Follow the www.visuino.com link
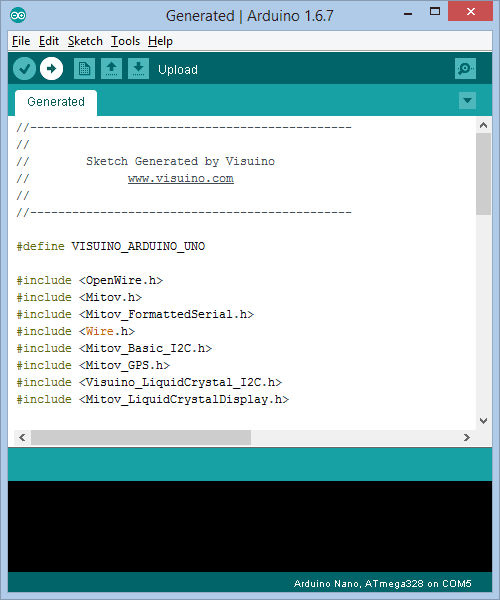The height and width of the screenshot is (600, 500). tap(181, 179)
